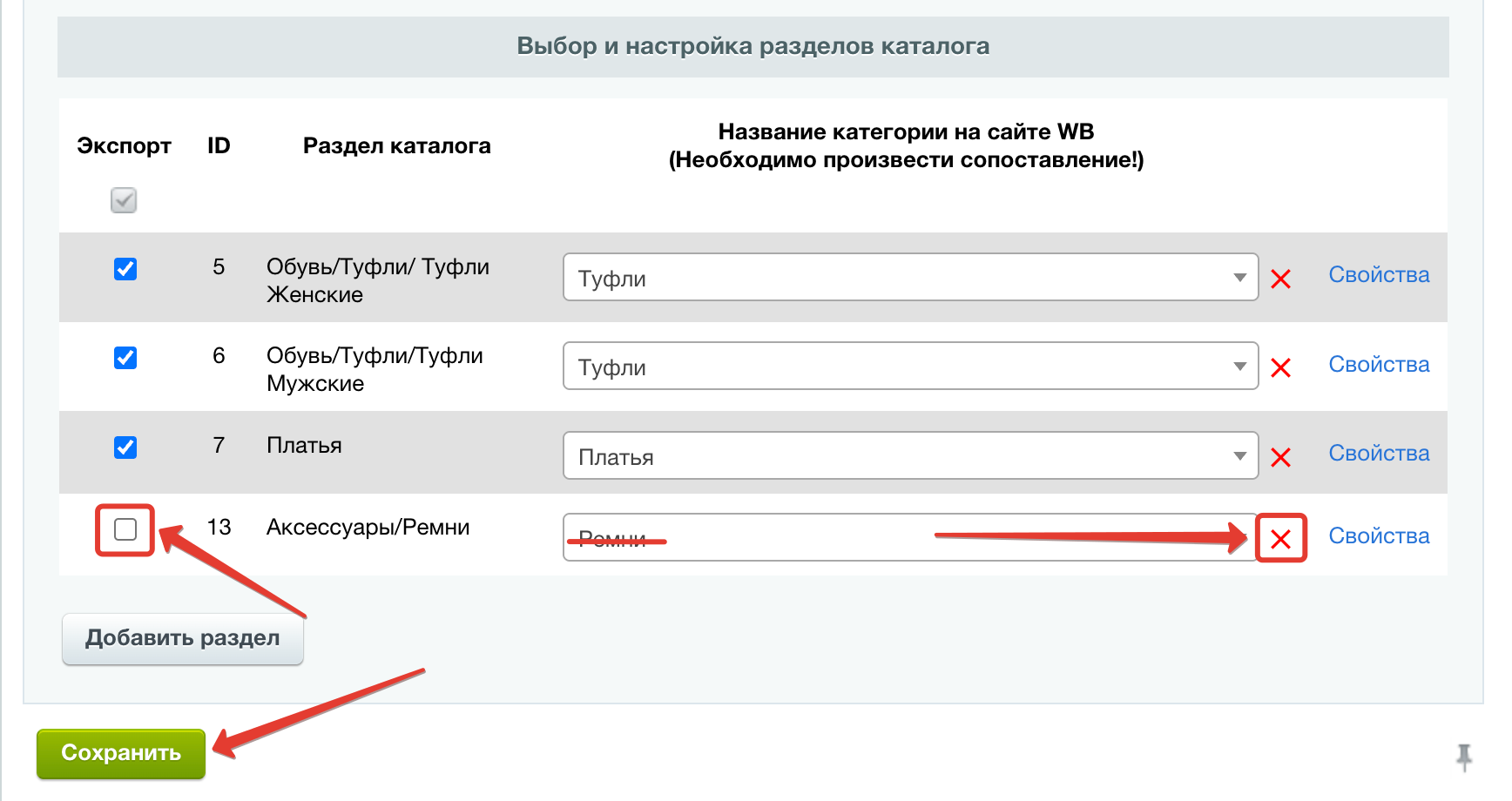Uncheck export for Туфли Женские section
Screen dimensions: 1512x801
coord(125,269)
